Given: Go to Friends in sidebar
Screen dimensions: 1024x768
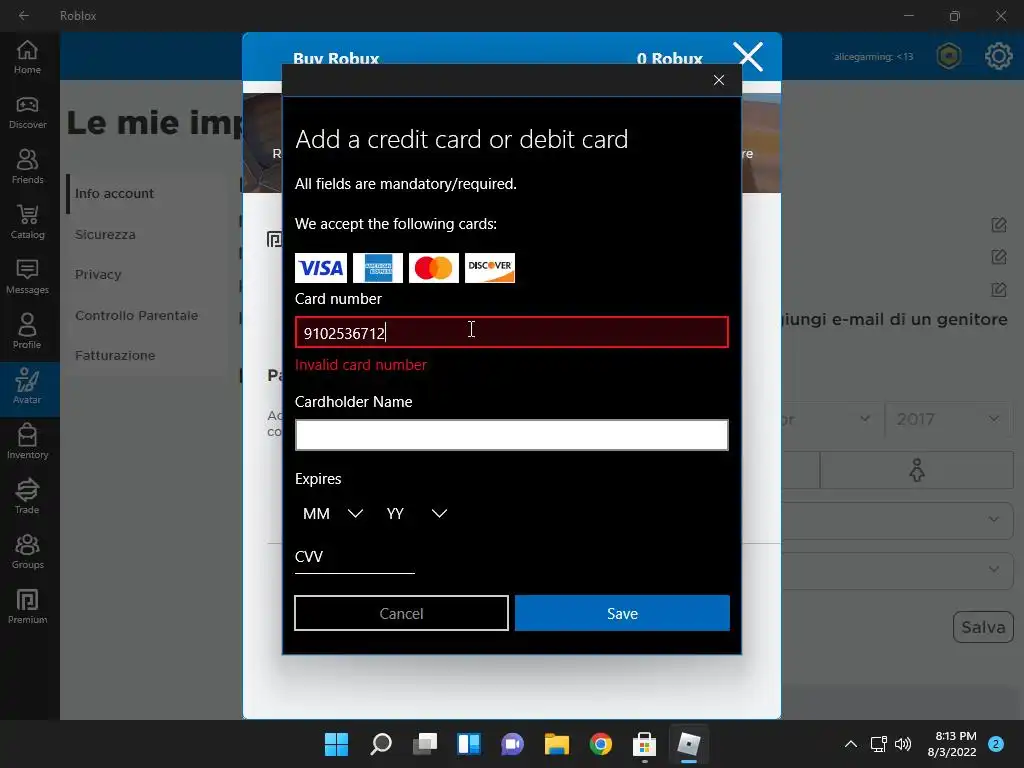Looking at the screenshot, I should tap(27, 167).
